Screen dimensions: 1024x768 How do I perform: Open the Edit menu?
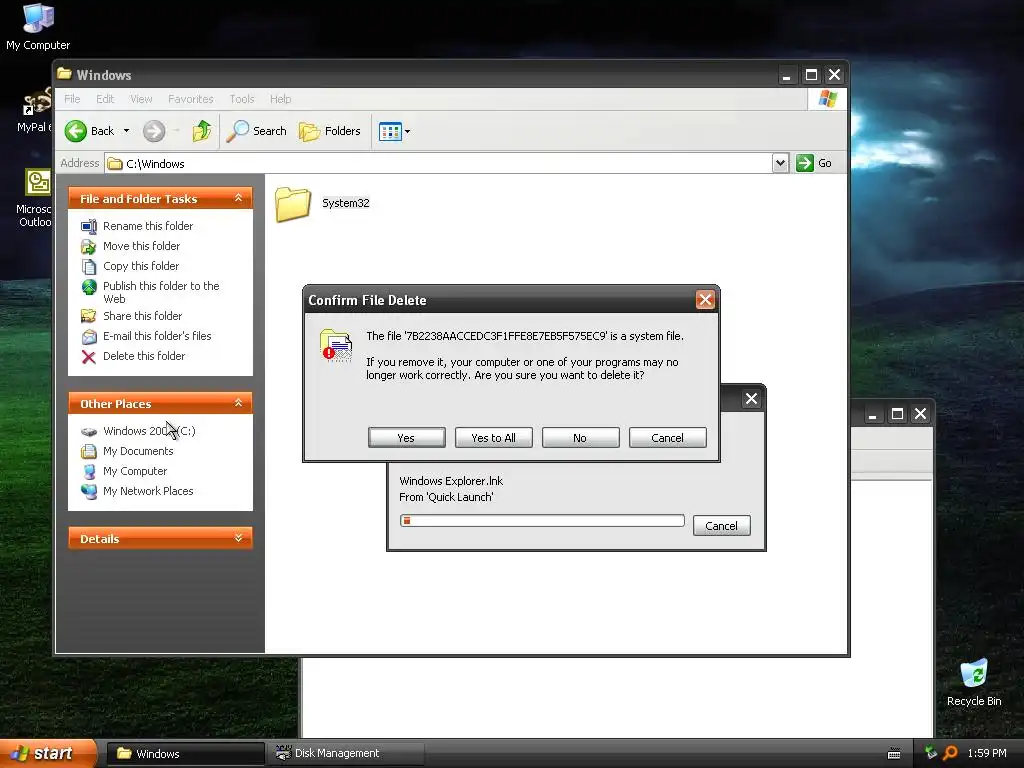pyautogui.click(x=105, y=99)
